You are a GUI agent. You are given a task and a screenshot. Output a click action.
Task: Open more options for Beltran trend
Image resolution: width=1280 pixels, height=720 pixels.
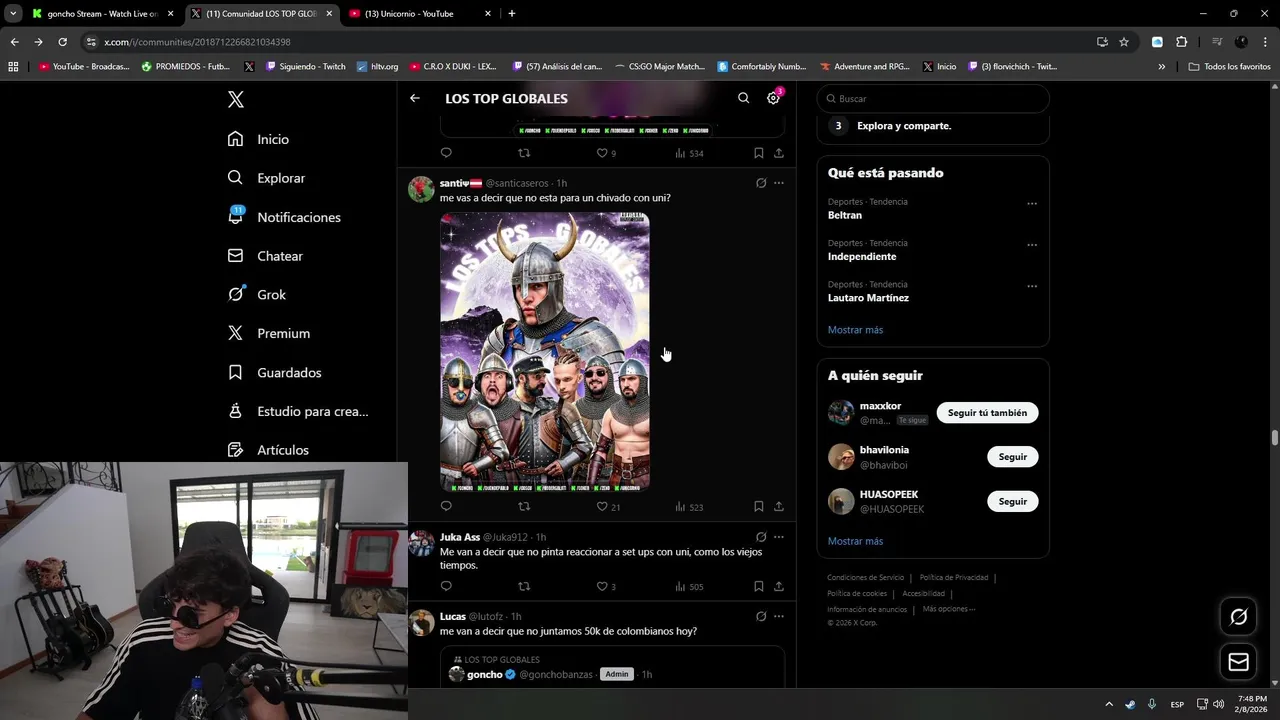click(1031, 204)
